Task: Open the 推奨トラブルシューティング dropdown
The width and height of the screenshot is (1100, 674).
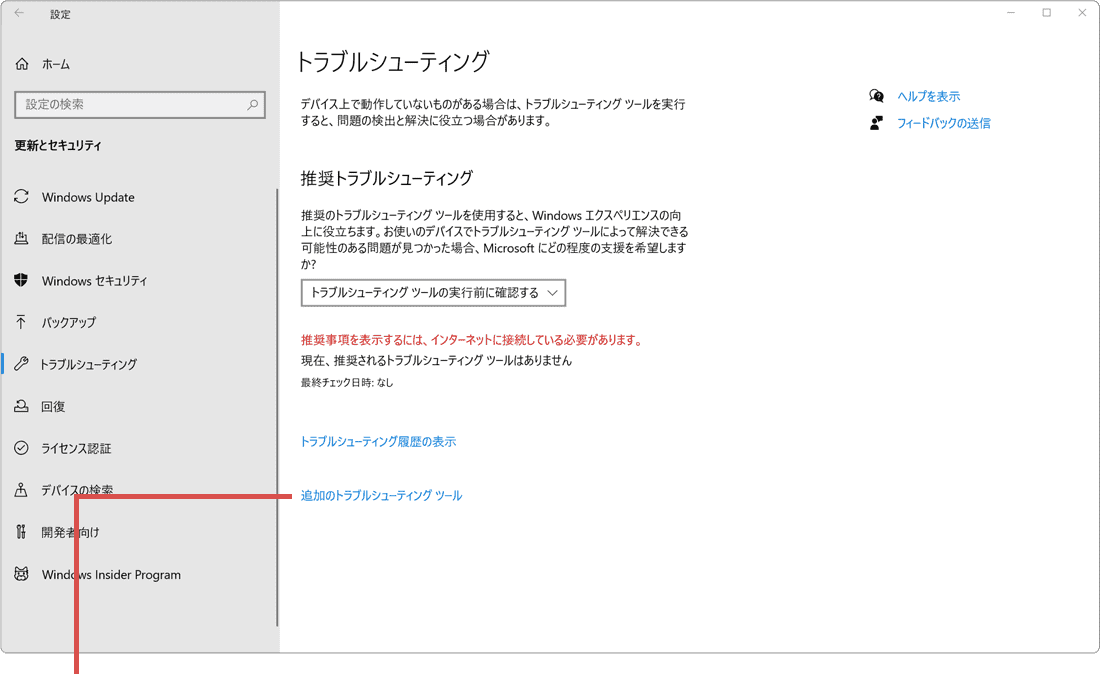Action: pos(433,292)
